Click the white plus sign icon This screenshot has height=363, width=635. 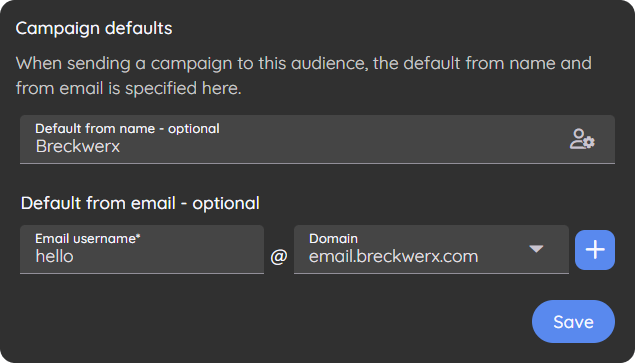tap(595, 250)
